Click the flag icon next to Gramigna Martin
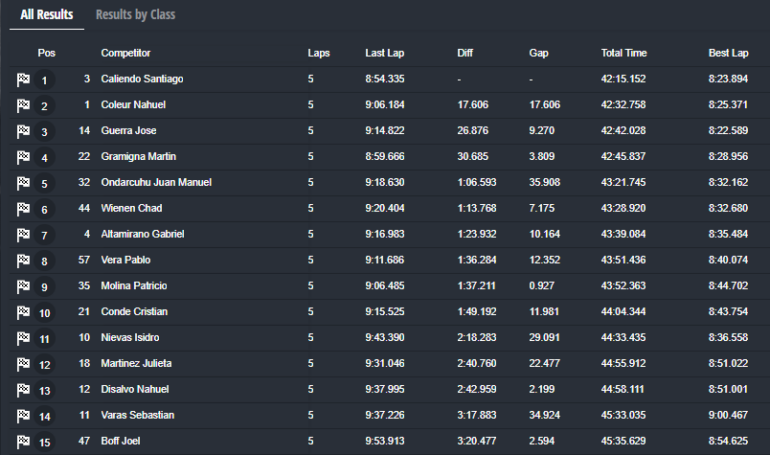The image size is (770, 455). pyautogui.click(x=23, y=157)
